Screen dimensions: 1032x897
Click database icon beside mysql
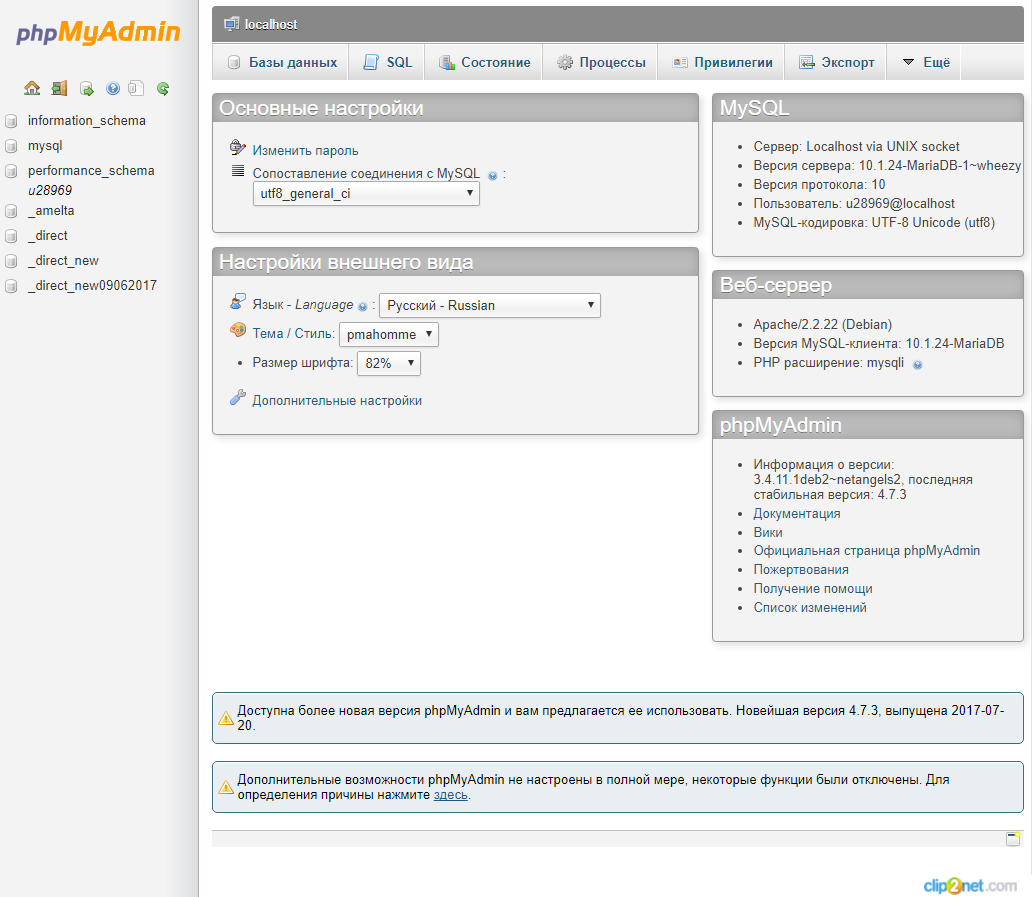pyautogui.click(x=11, y=146)
